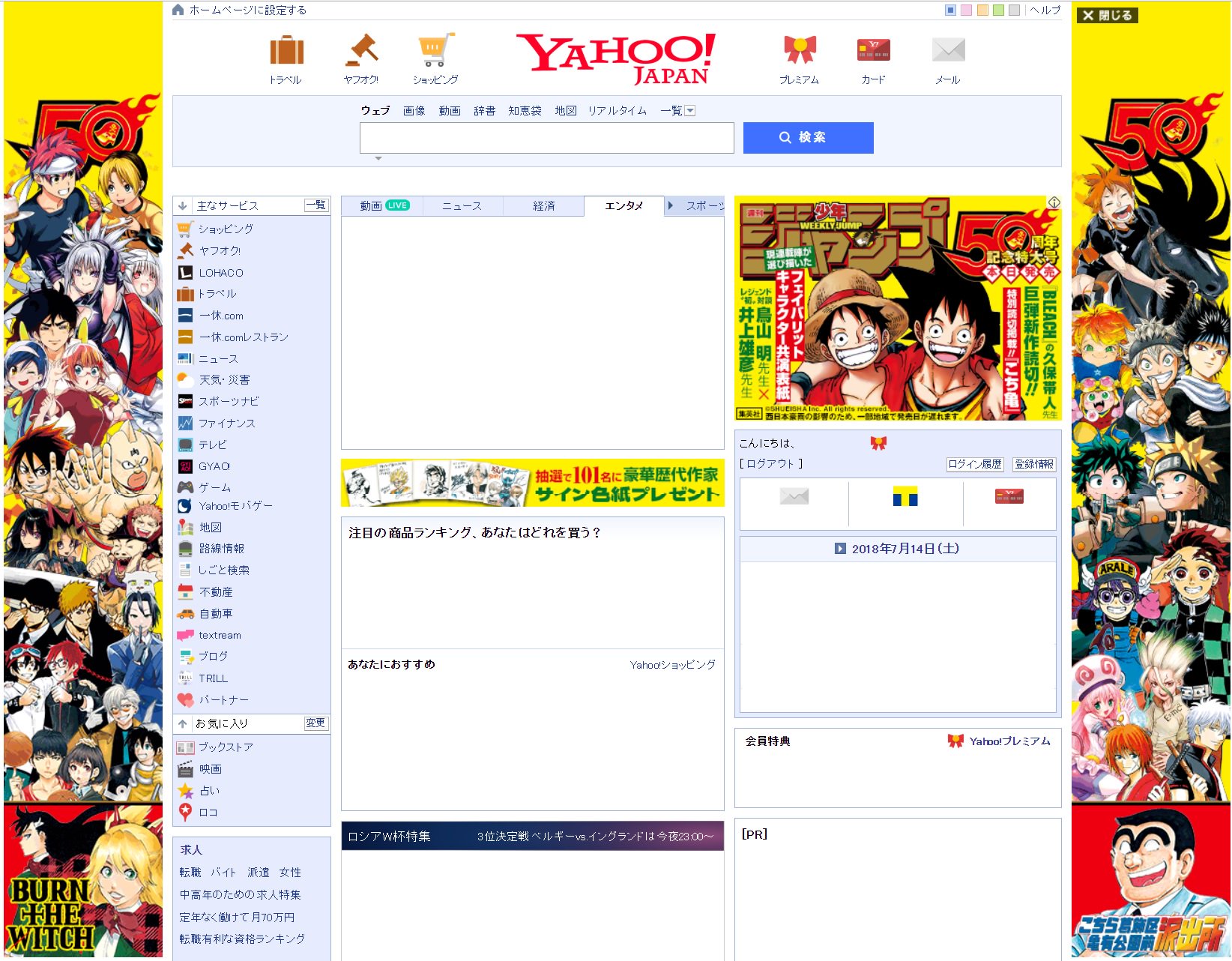Switch page theme using the pink swatch
This screenshot has width=1232, height=961.
(x=966, y=10)
